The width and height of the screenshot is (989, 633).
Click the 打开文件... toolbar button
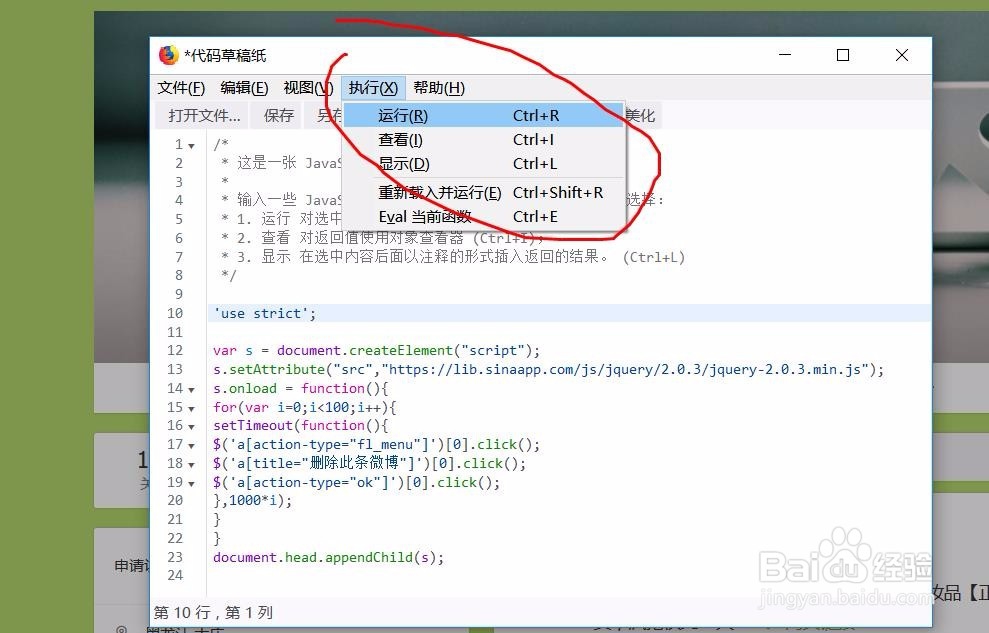pos(204,115)
